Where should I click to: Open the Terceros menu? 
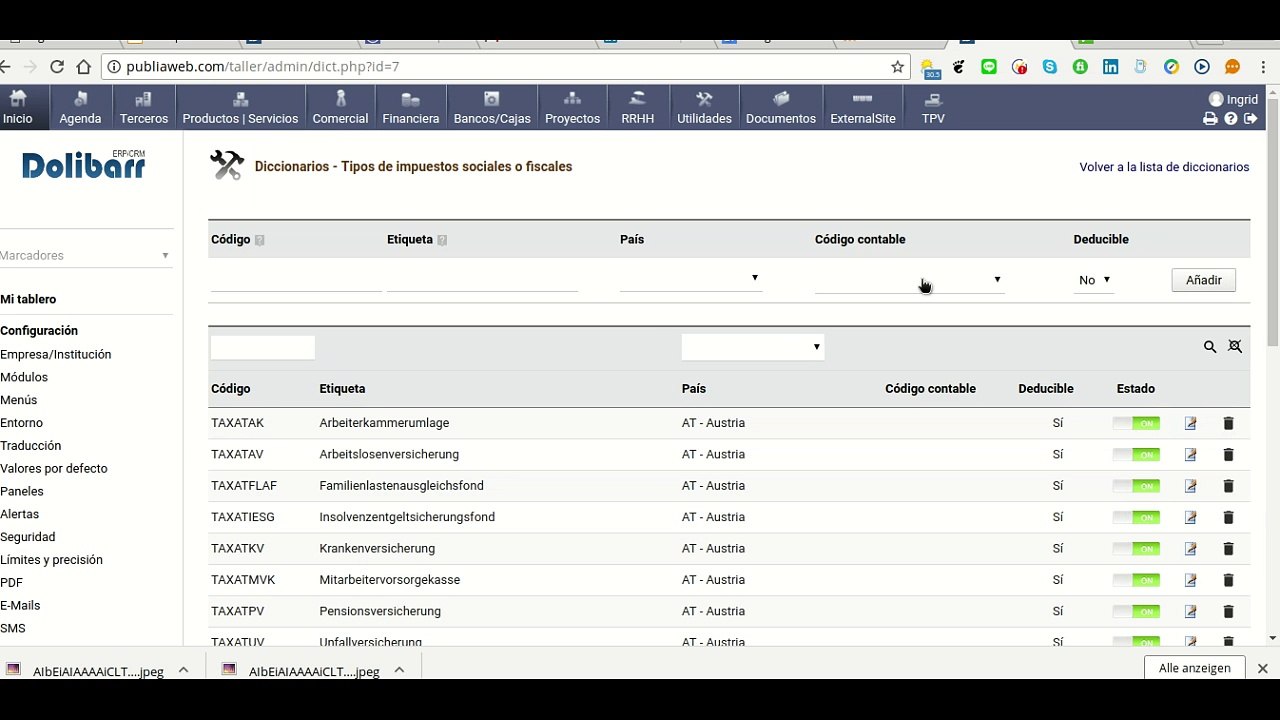coord(144,108)
